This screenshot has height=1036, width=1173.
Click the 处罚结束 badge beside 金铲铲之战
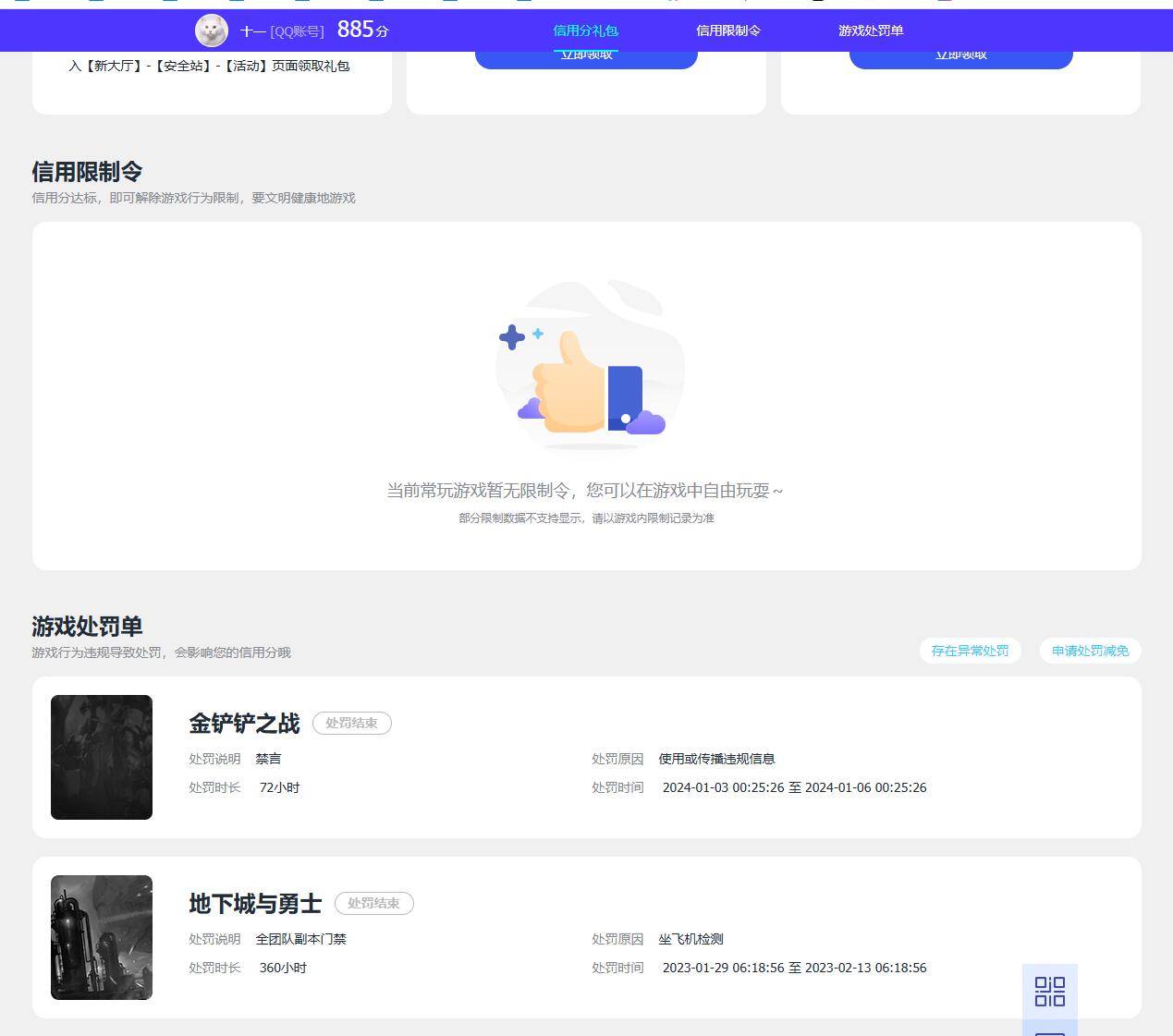(352, 724)
